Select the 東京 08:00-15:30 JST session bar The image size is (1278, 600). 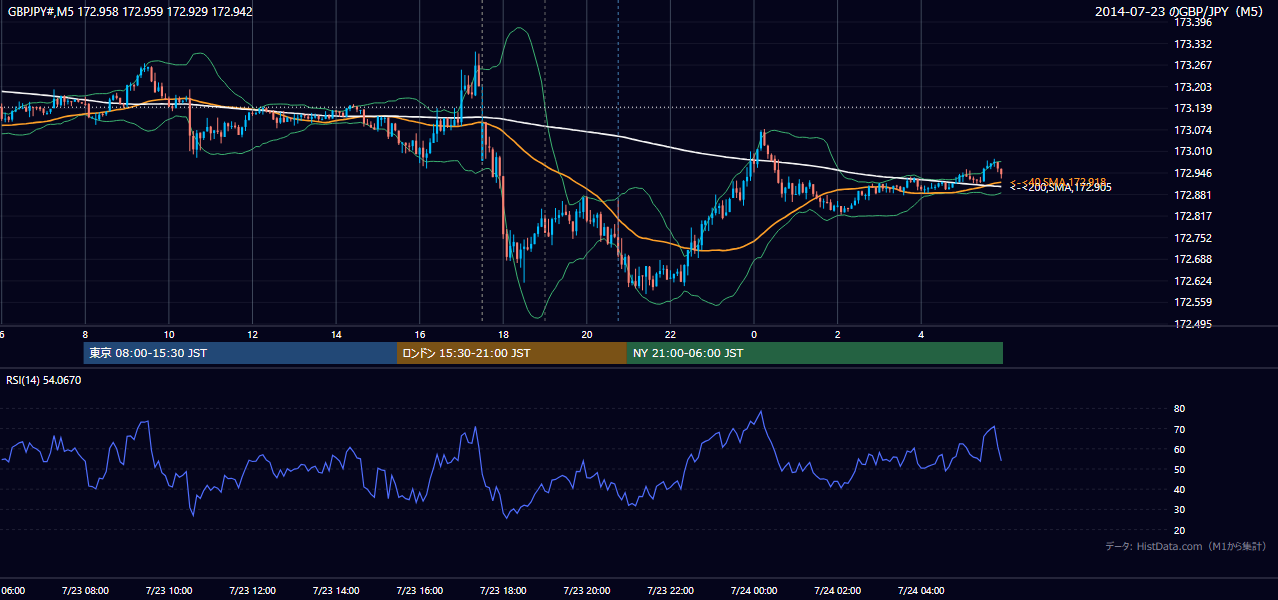(x=240, y=353)
